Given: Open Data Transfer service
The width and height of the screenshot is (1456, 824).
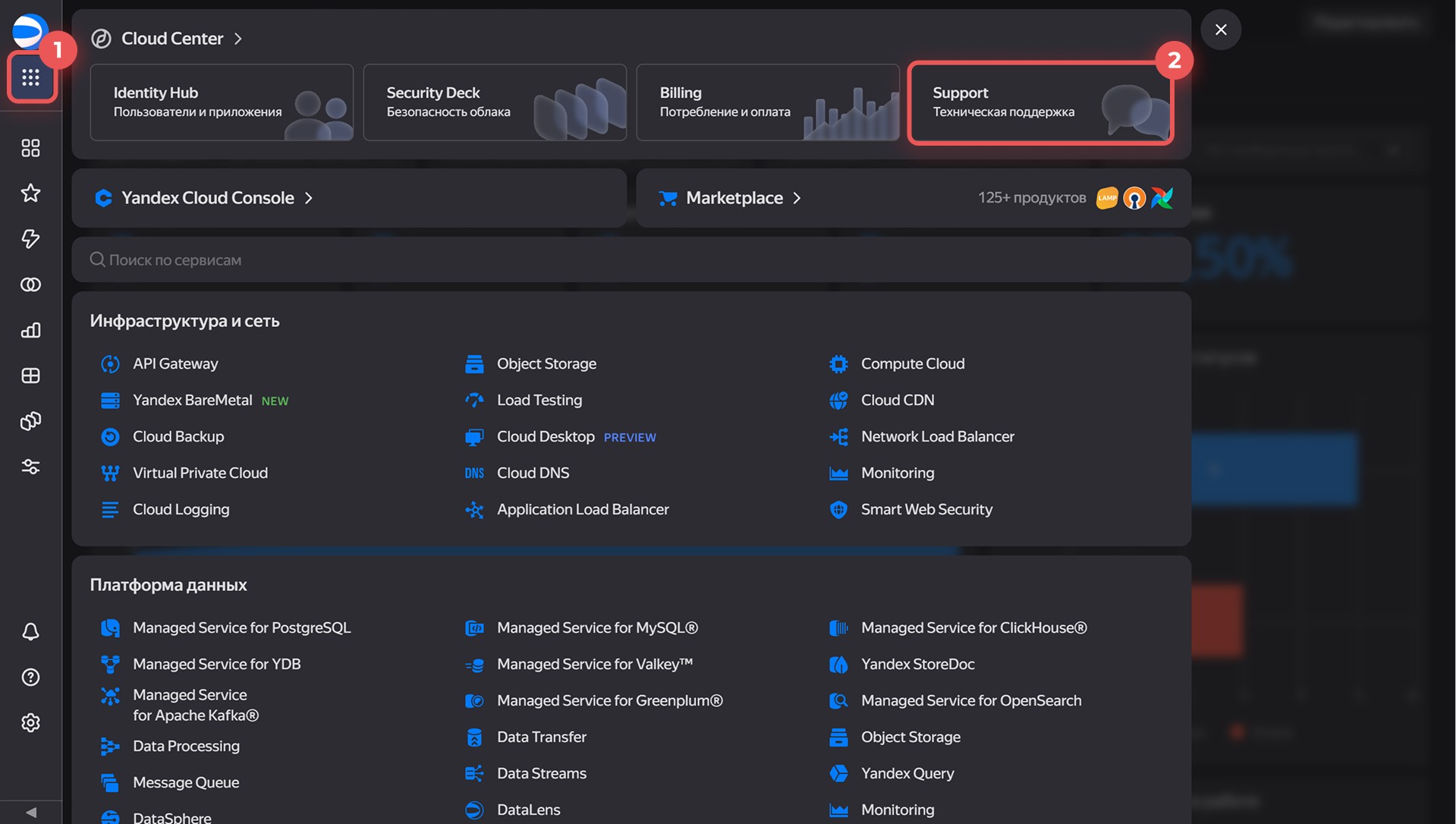Looking at the screenshot, I should click(542, 737).
